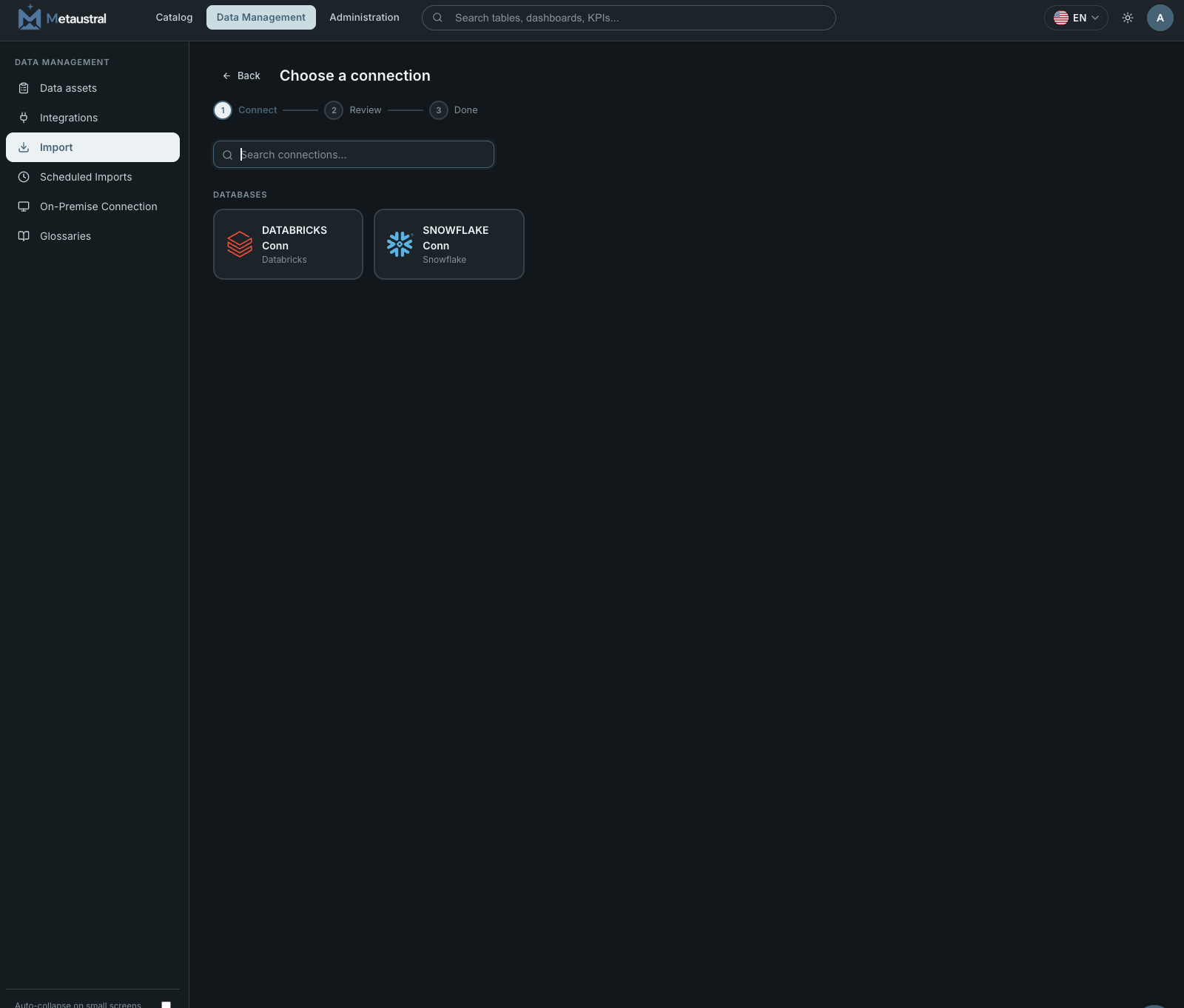The image size is (1184, 1008).
Task: Open Glossaries in sidebar
Action: (92, 236)
